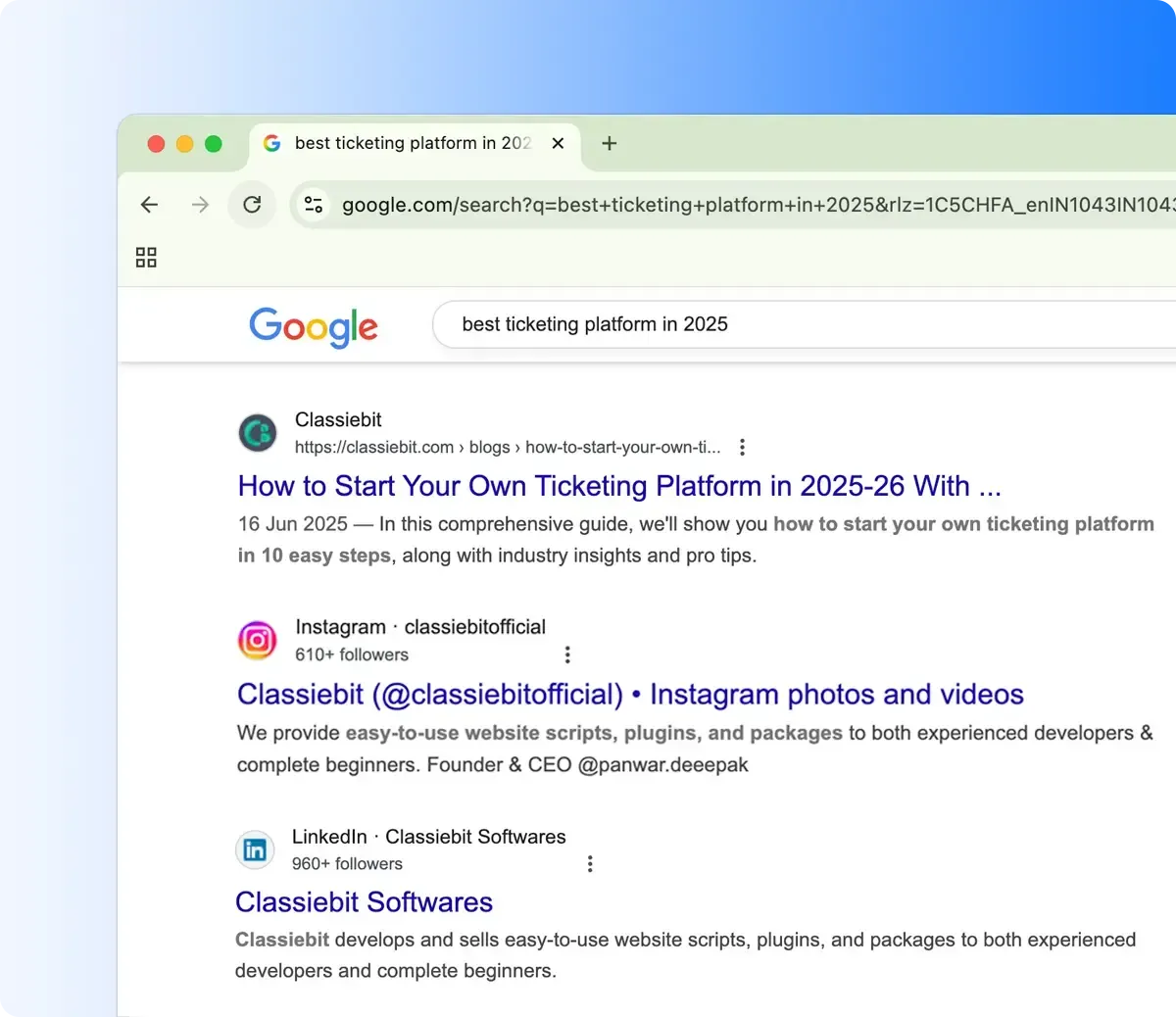Open site information icon in the address bar
The width and height of the screenshot is (1176, 1017).
314,205
